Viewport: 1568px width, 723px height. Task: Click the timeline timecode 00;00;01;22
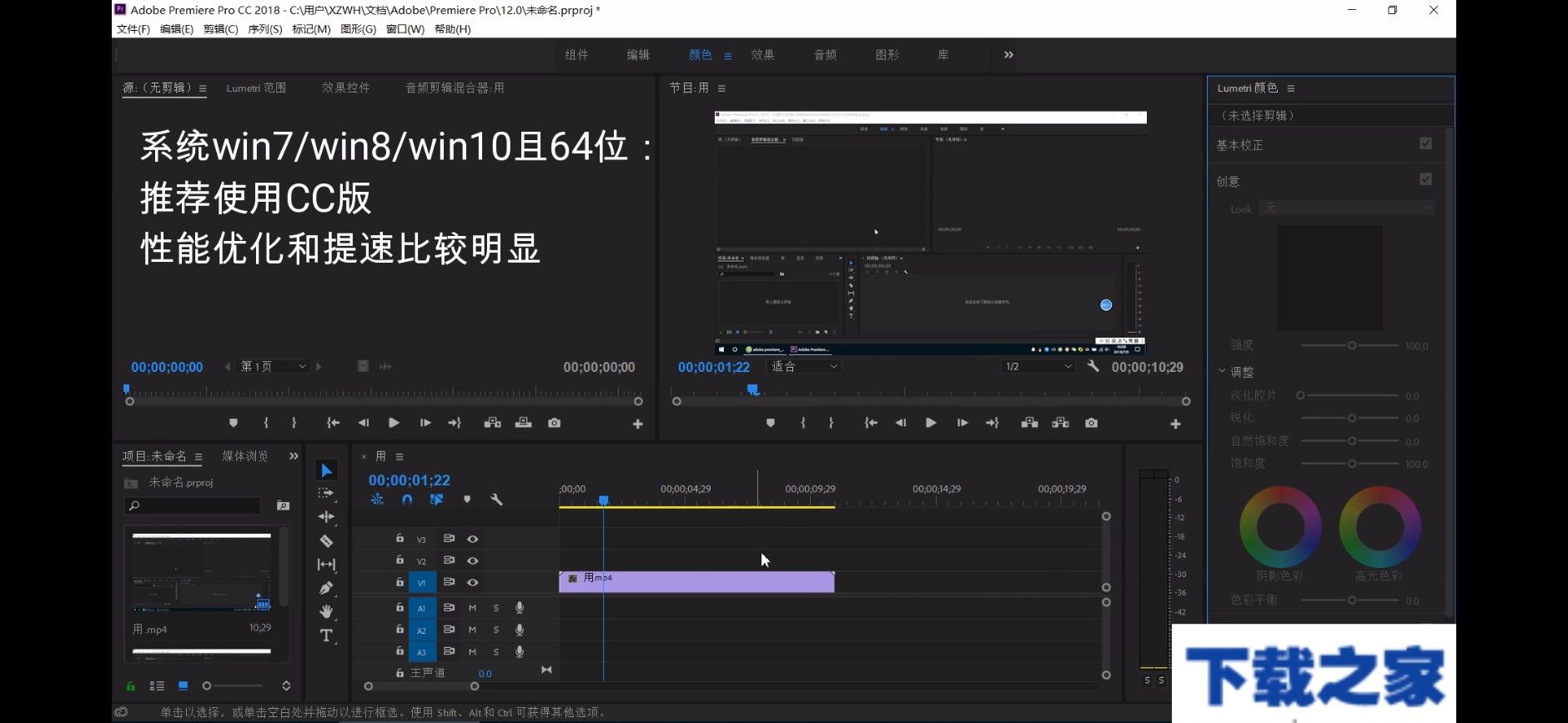pyautogui.click(x=410, y=480)
